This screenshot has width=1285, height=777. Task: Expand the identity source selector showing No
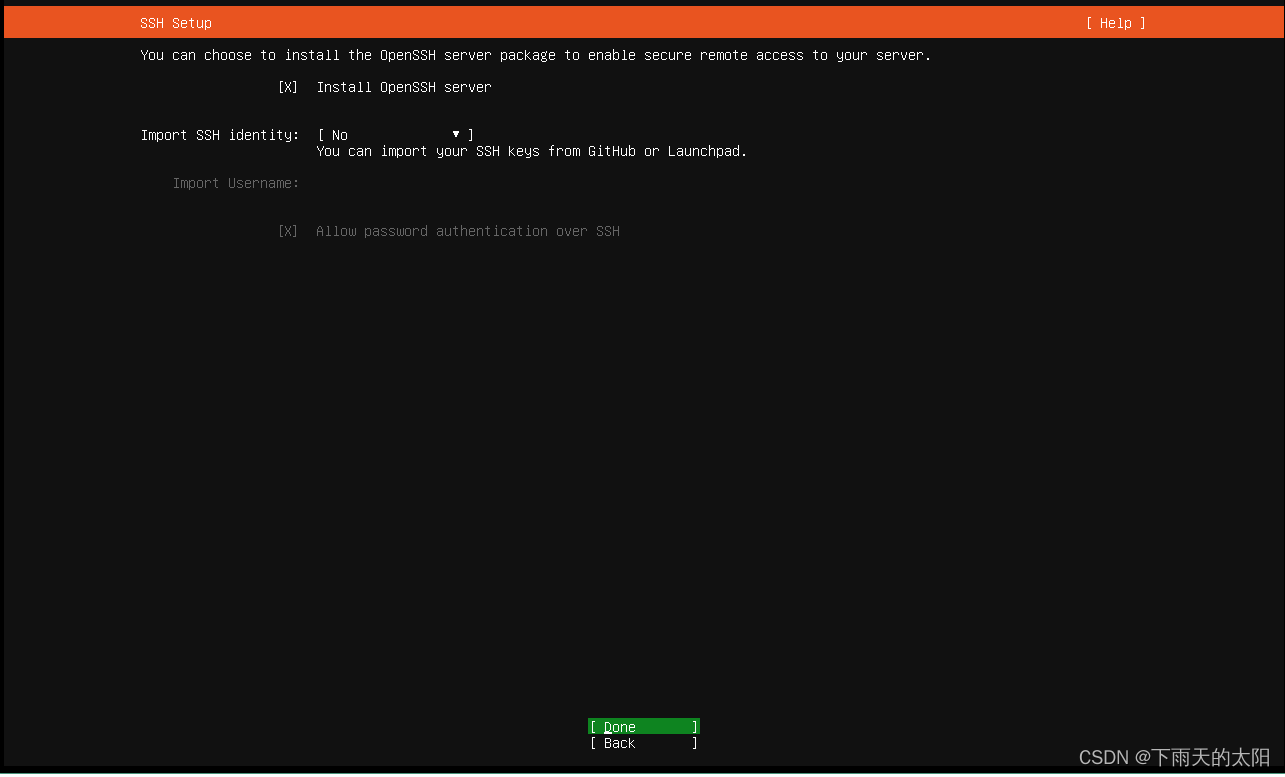pos(394,135)
